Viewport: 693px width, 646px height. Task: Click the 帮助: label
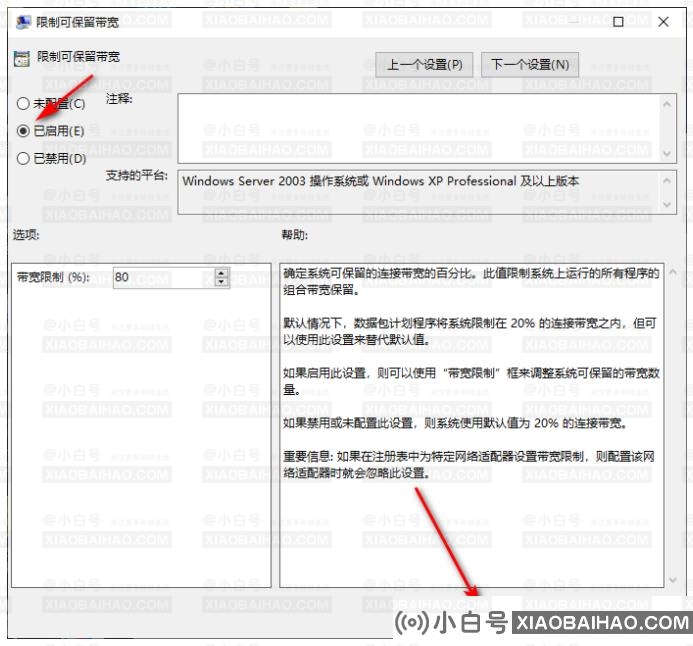pos(295,235)
